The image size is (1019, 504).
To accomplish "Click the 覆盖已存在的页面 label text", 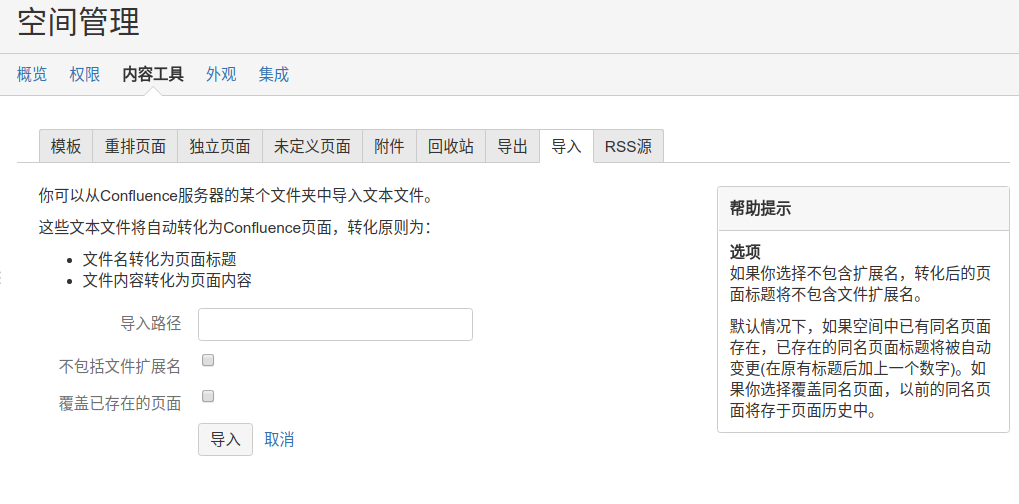I will click(x=120, y=403).
